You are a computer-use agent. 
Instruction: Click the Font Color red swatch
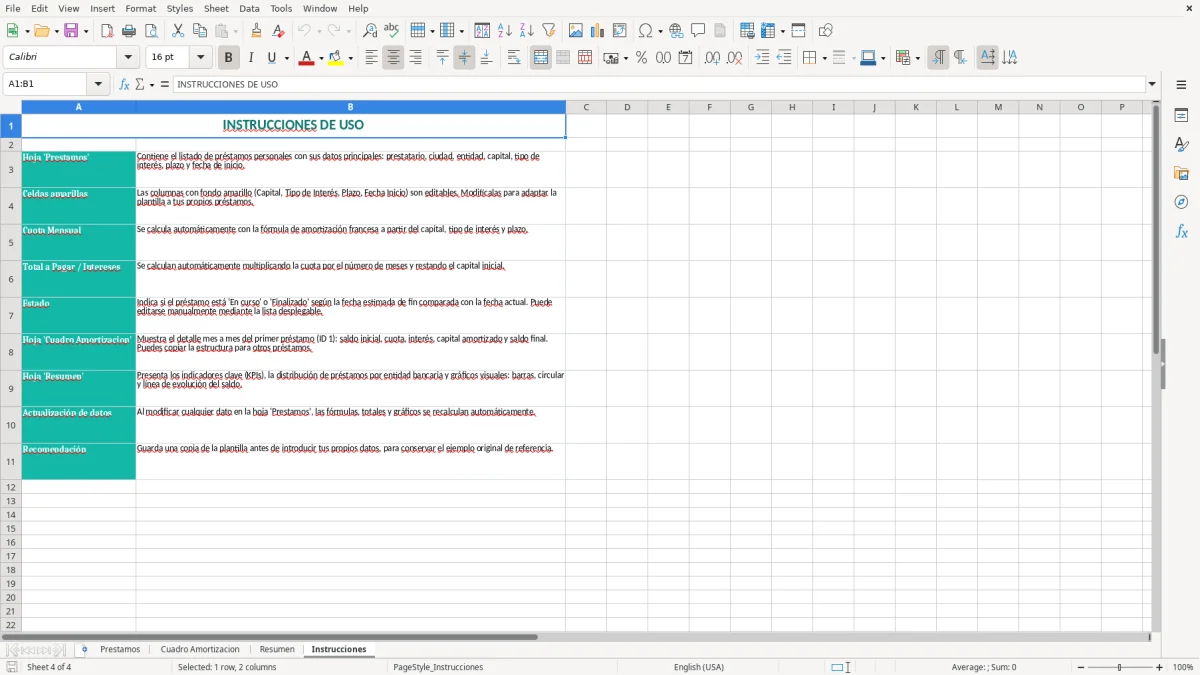click(305, 58)
